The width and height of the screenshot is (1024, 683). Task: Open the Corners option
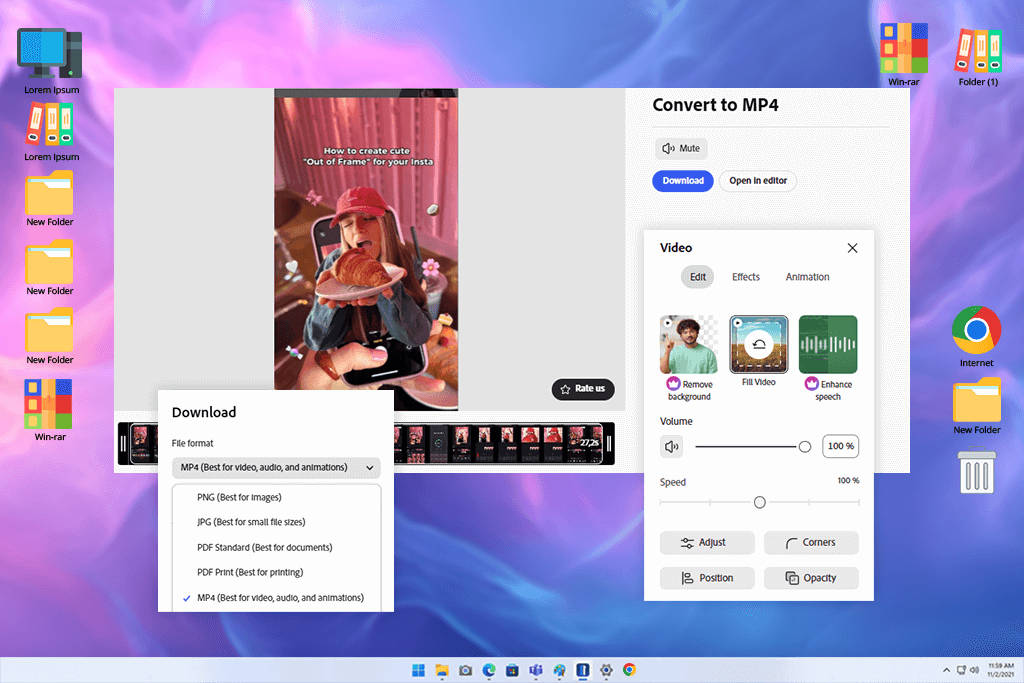(x=811, y=543)
